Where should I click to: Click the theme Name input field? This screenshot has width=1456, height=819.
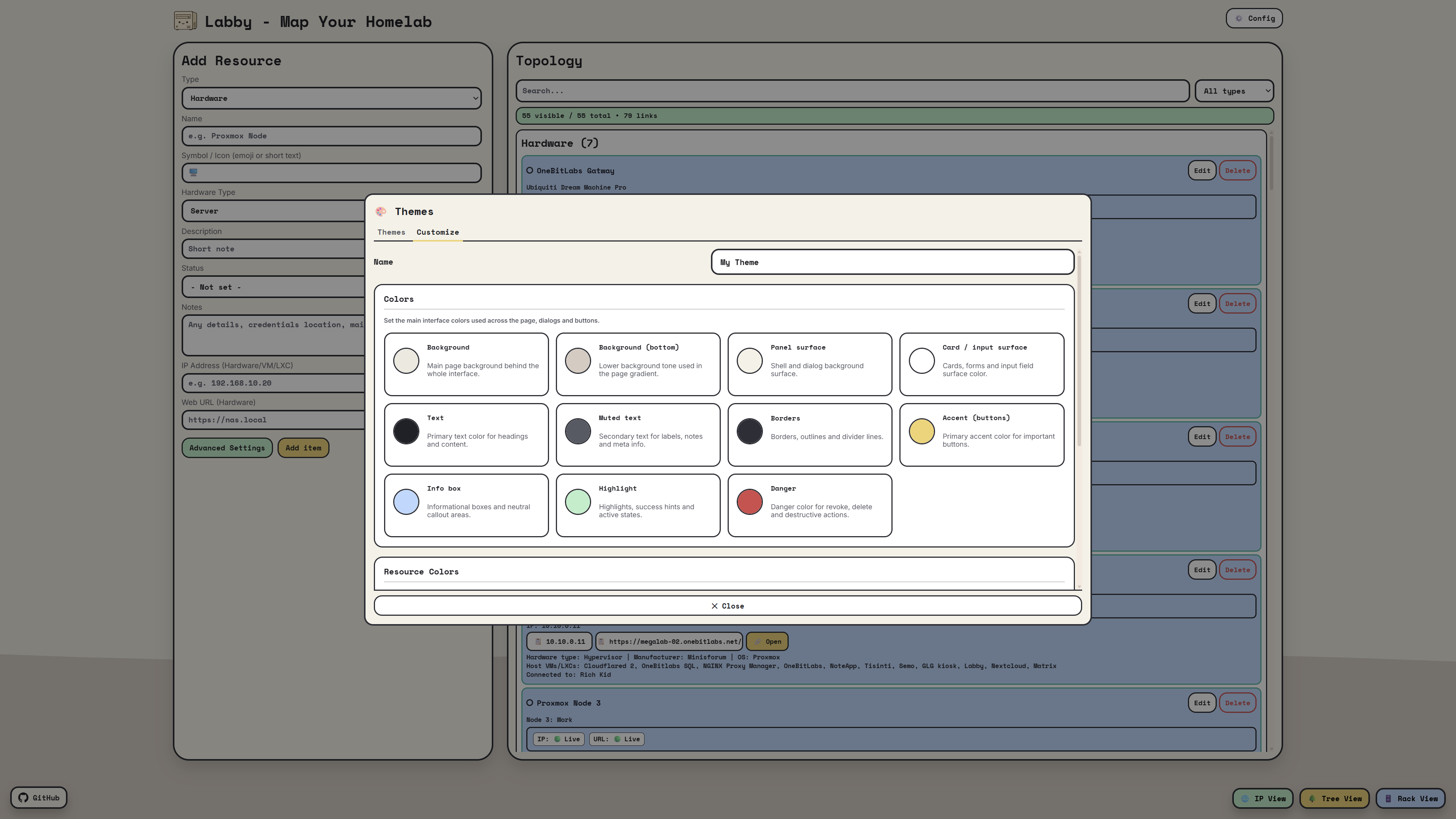pyautogui.click(x=893, y=262)
